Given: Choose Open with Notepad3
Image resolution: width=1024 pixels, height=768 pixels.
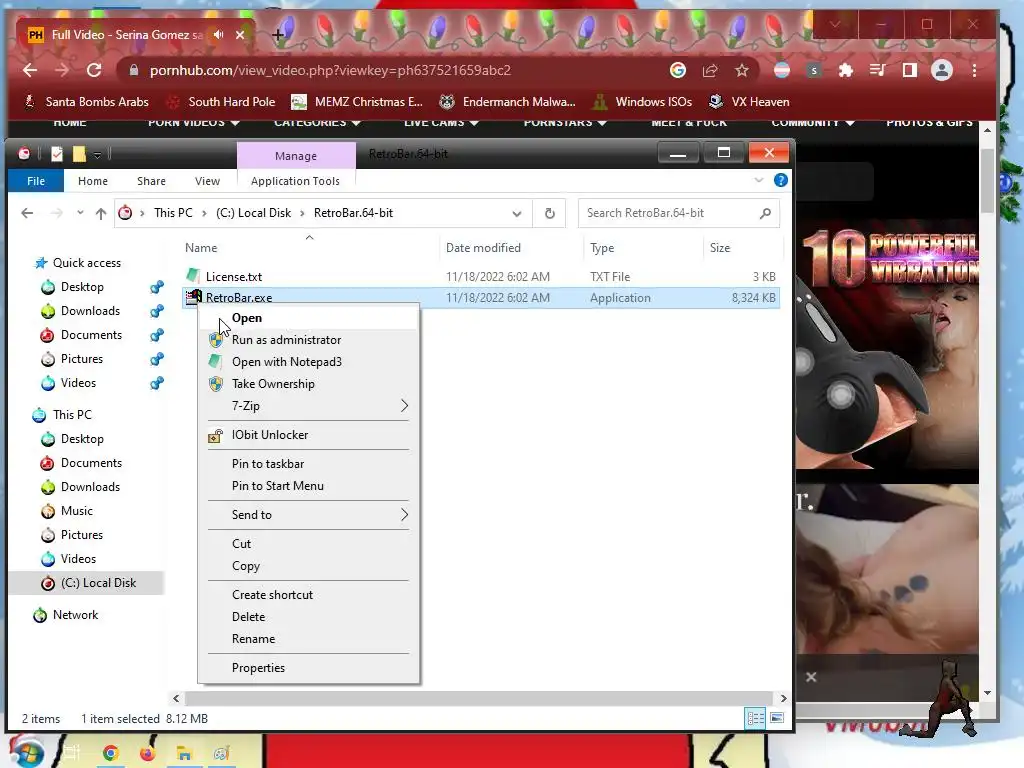Looking at the screenshot, I should 287,362.
